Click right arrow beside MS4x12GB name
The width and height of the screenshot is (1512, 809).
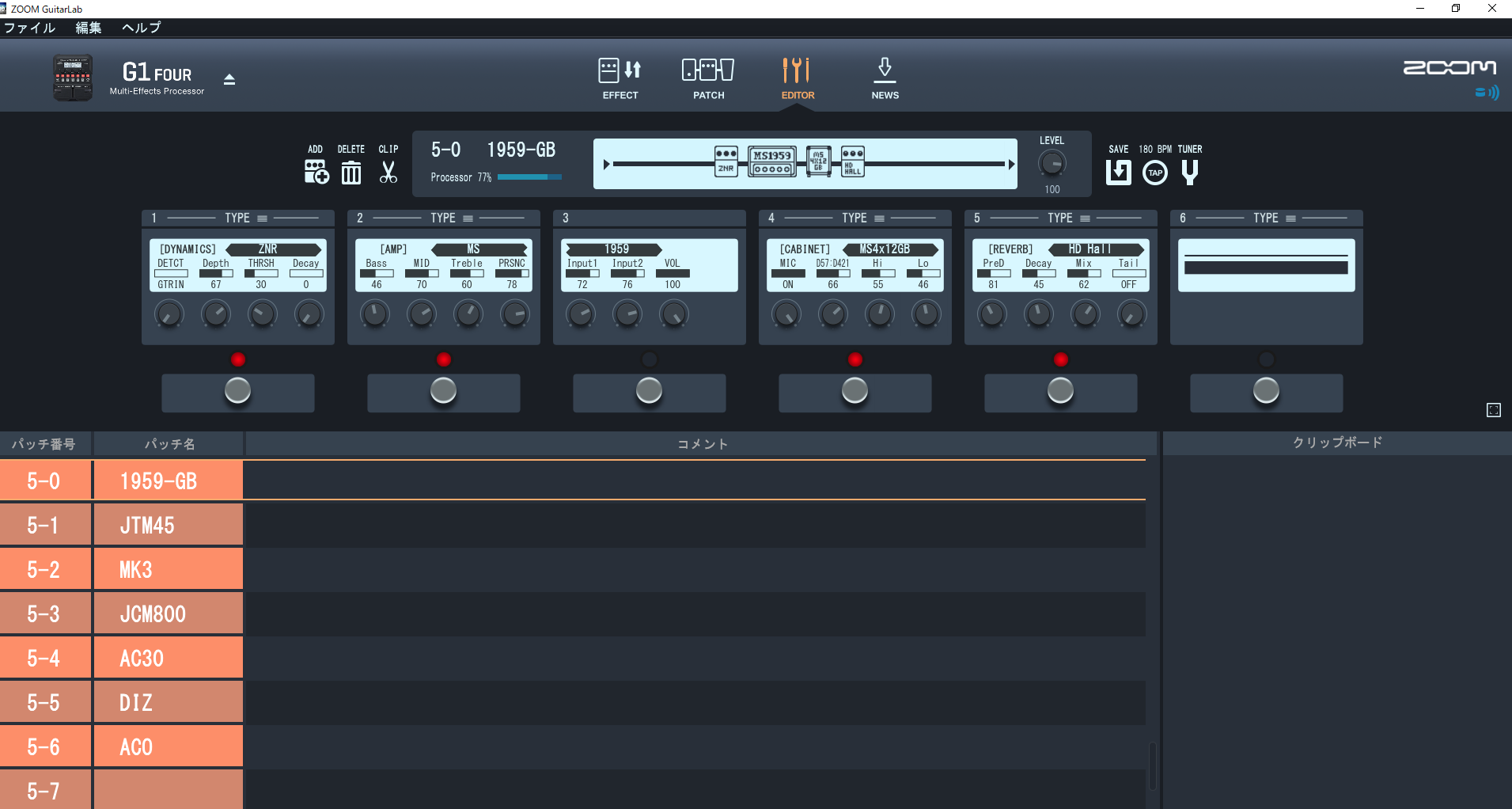pos(934,249)
